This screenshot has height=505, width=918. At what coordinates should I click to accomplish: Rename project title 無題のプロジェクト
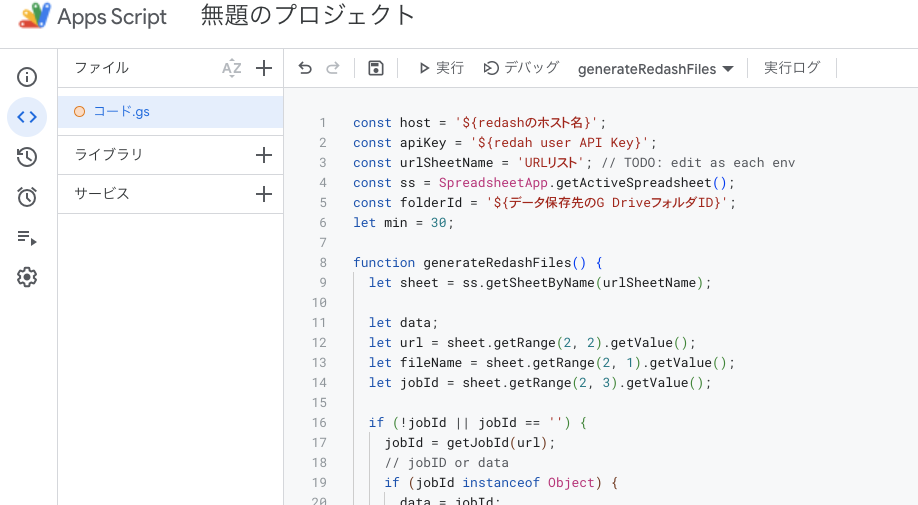pyautogui.click(x=308, y=16)
